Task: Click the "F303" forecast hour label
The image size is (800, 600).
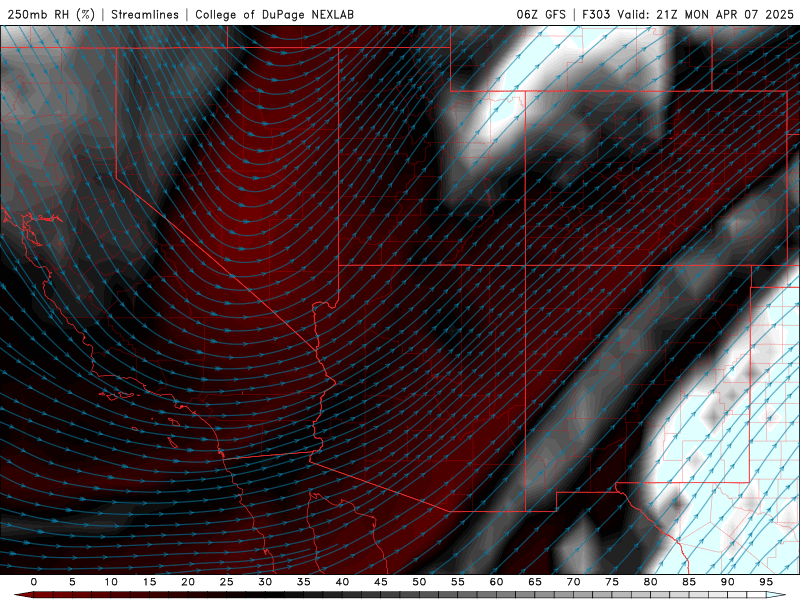Action: (x=596, y=14)
